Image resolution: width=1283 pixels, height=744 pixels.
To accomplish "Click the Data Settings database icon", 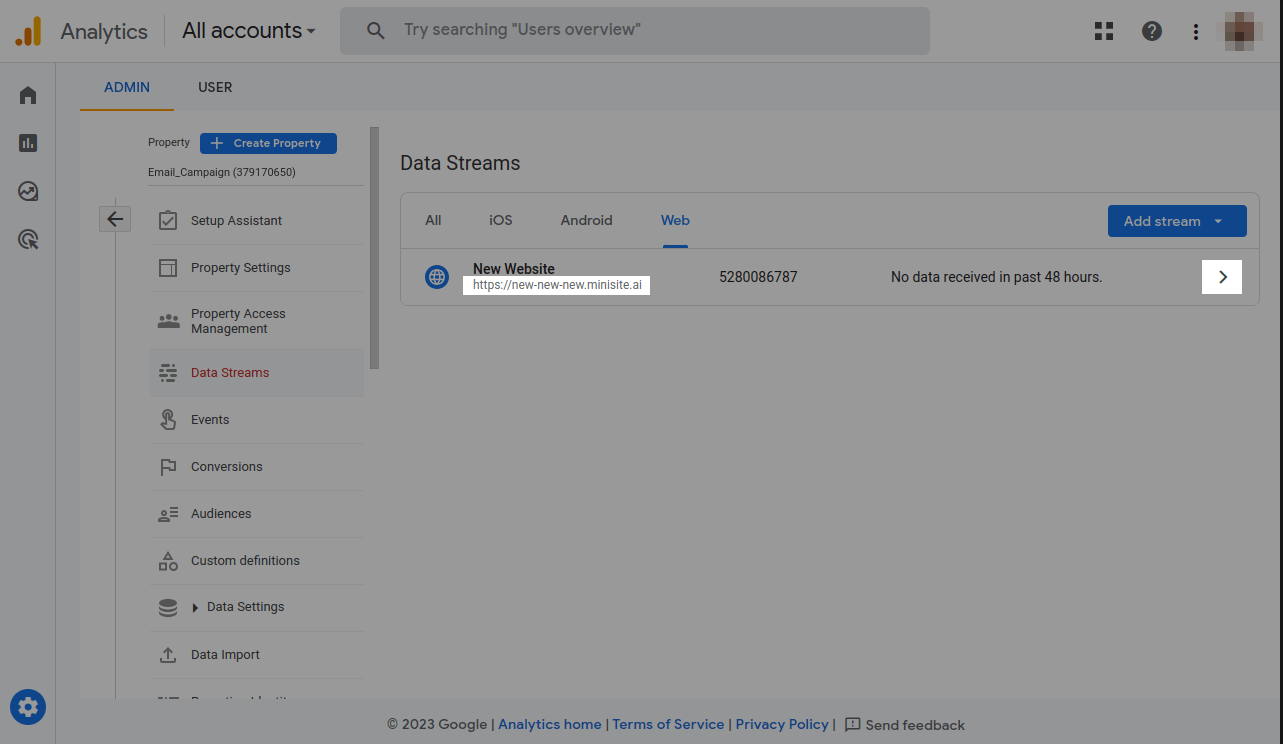I will [168, 607].
